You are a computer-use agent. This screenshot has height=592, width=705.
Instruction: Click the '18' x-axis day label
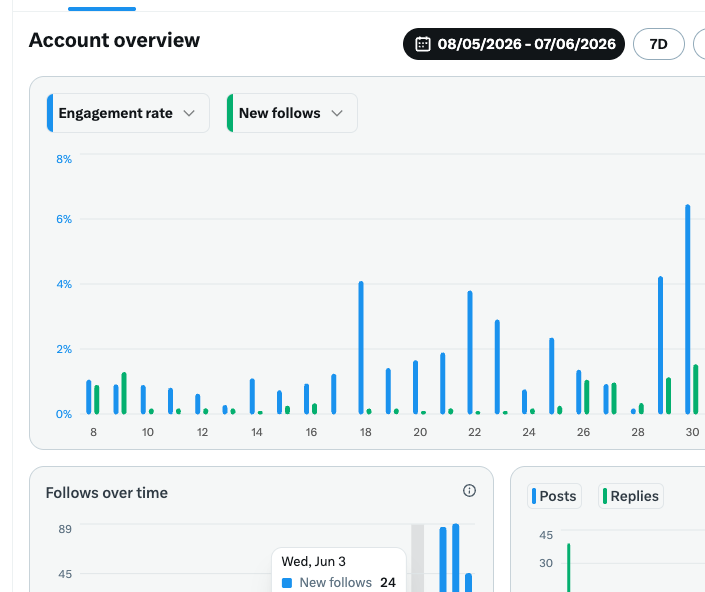click(x=366, y=432)
